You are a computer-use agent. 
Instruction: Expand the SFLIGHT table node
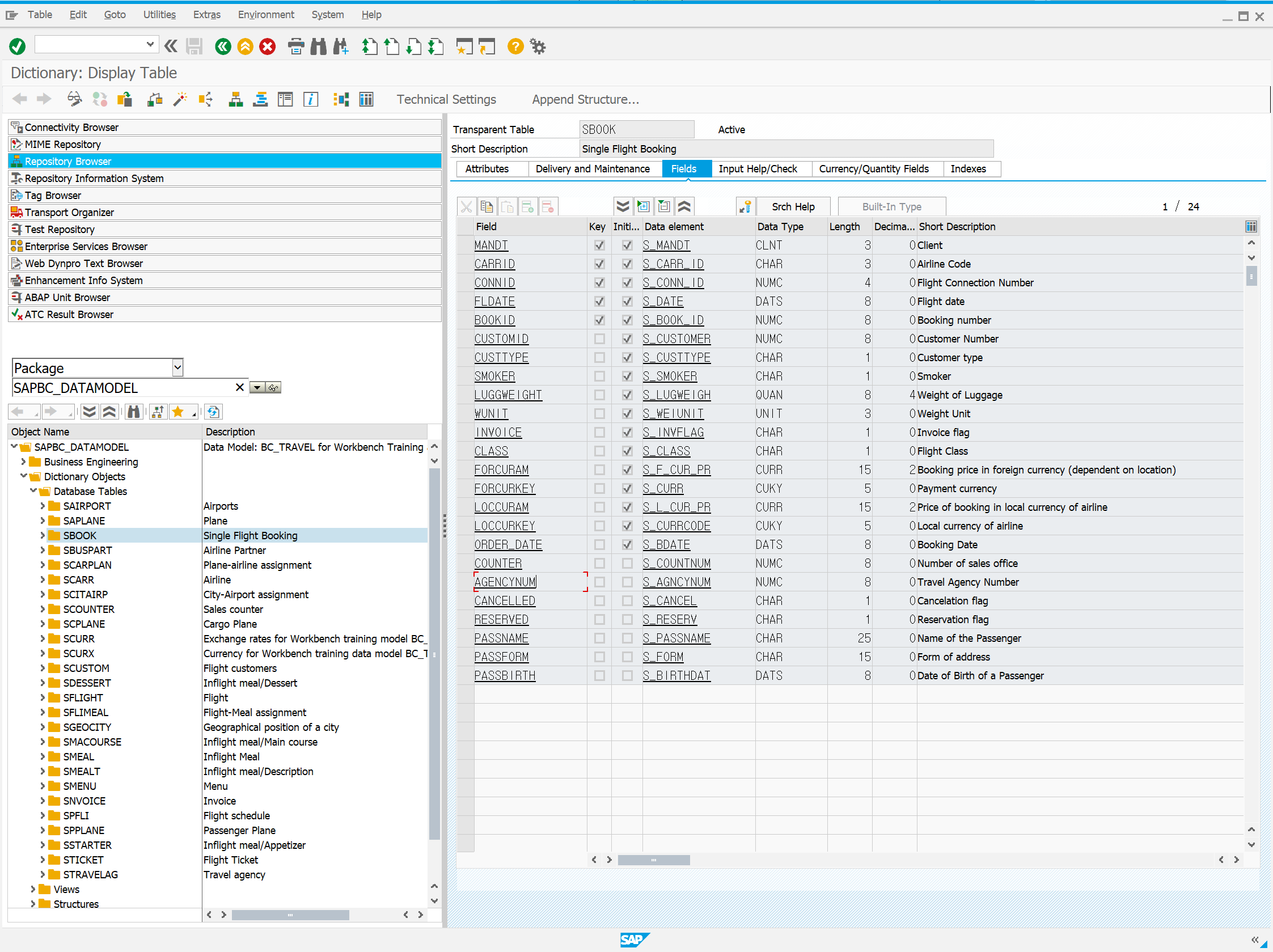coord(43,697)
